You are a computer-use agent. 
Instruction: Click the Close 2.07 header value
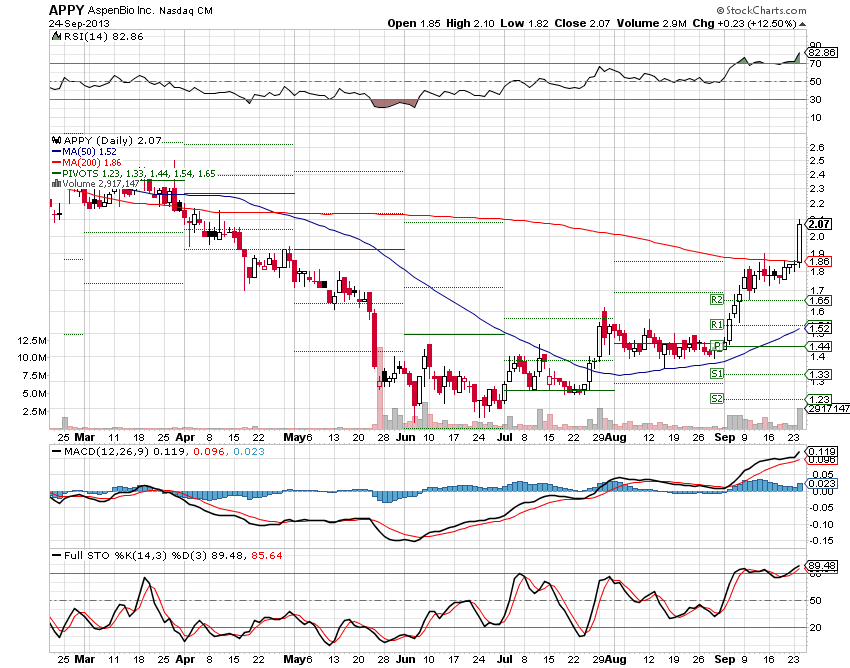582,23
